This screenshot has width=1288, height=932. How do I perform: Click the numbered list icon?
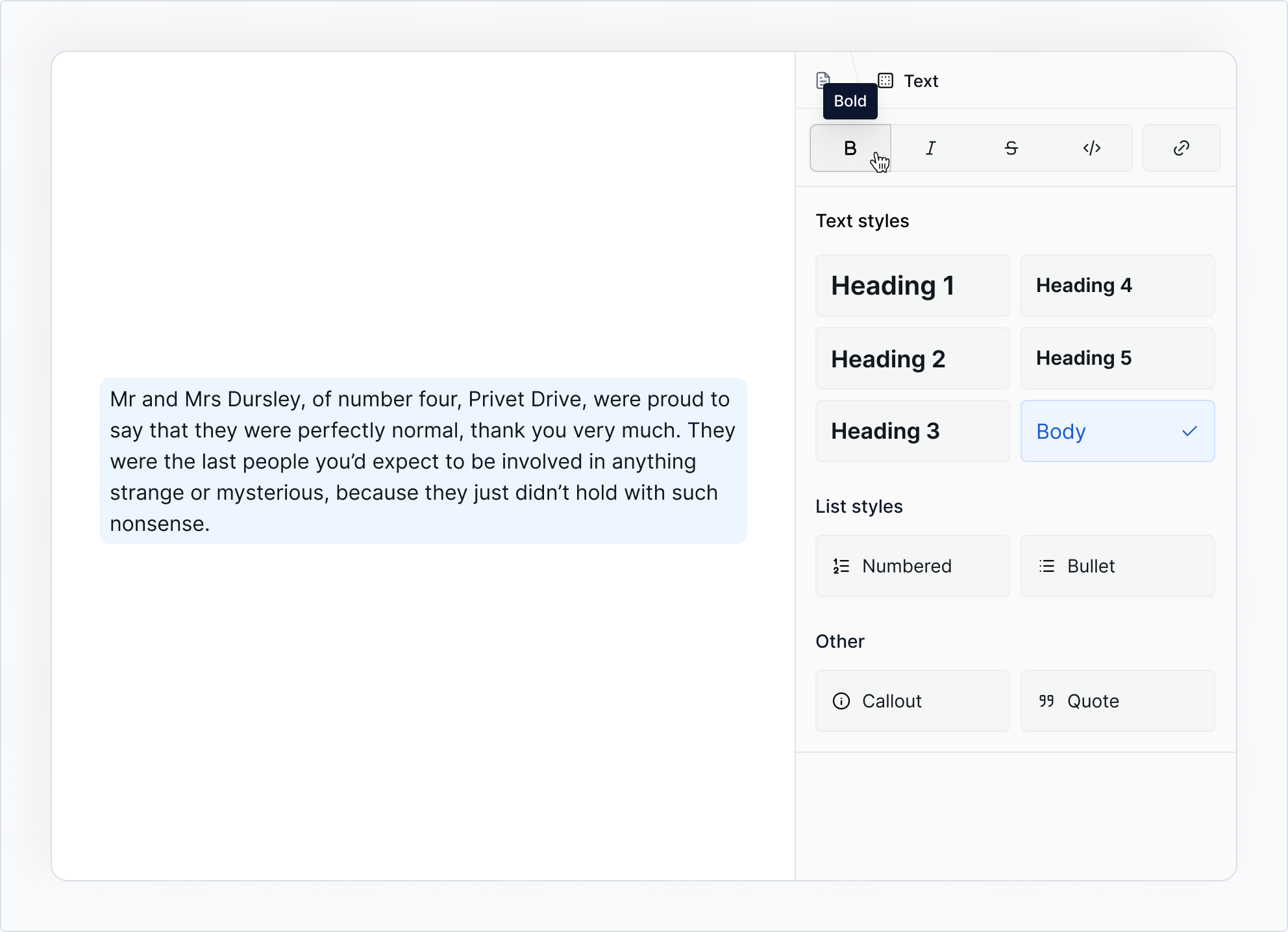(x=841, y=566)
